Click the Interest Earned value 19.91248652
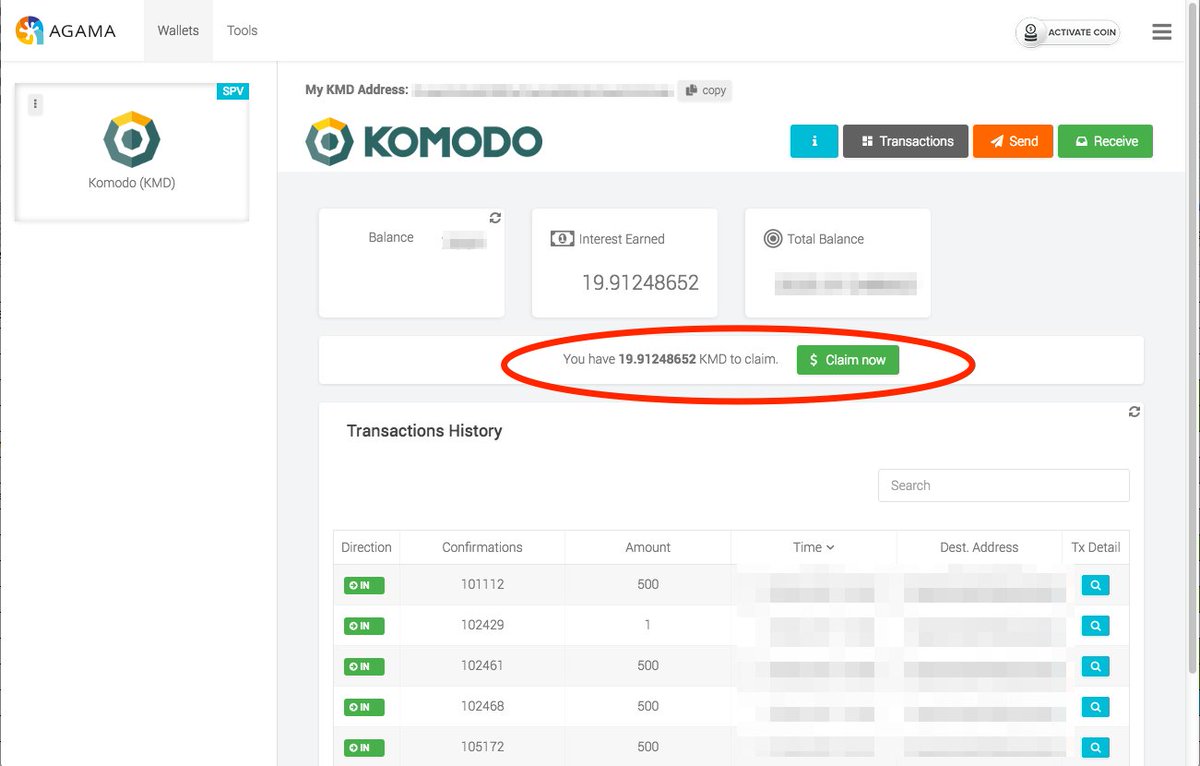The image size is (1200, 766). pyautogui.click(x=640, y=283)
